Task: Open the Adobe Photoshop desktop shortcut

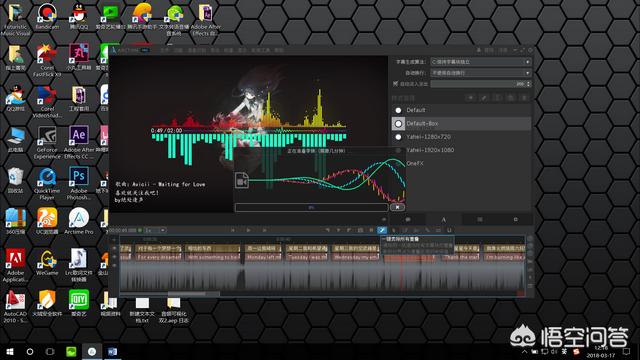Action: click(78, 183)
